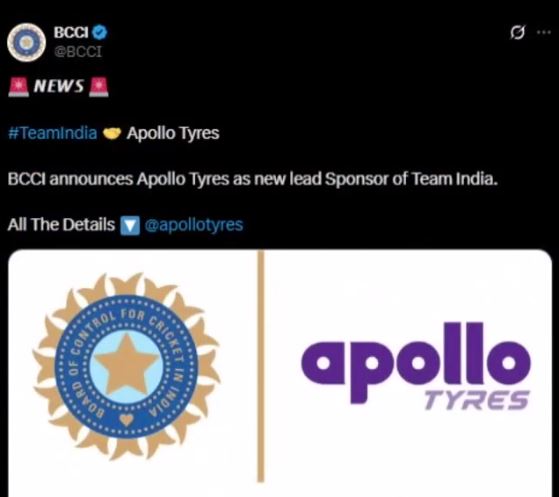Viewport: 559px width, 497px height.
Task: Click the BCCI display name
Action: (71, 33)
